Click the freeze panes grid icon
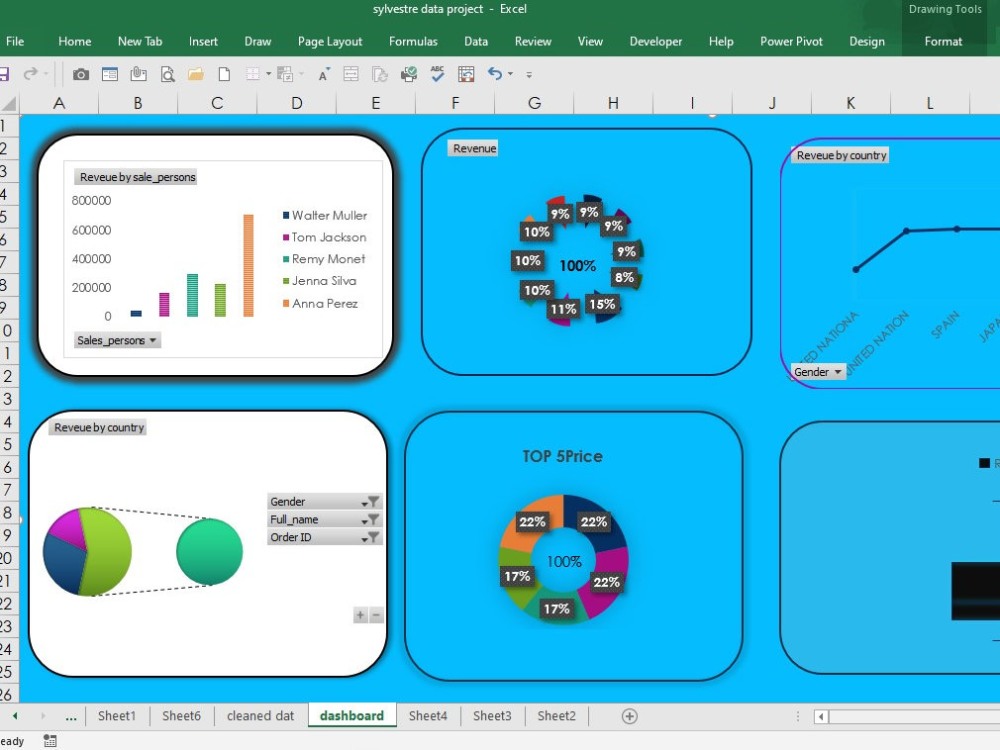This screenshot has width=1000, height=750. [x=253, y=74]
